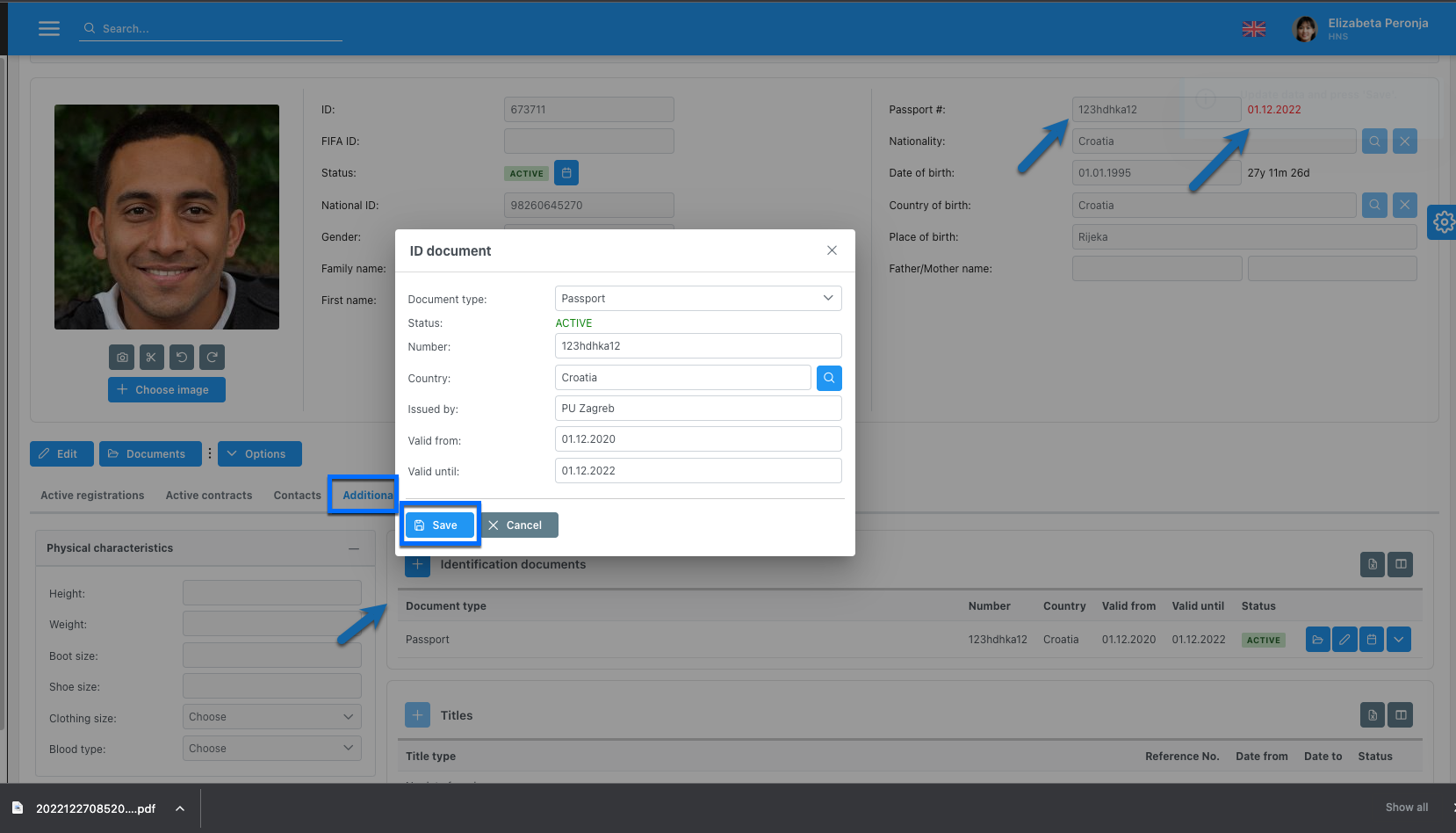Click the camera icon under the photo

tap(122, 358)
